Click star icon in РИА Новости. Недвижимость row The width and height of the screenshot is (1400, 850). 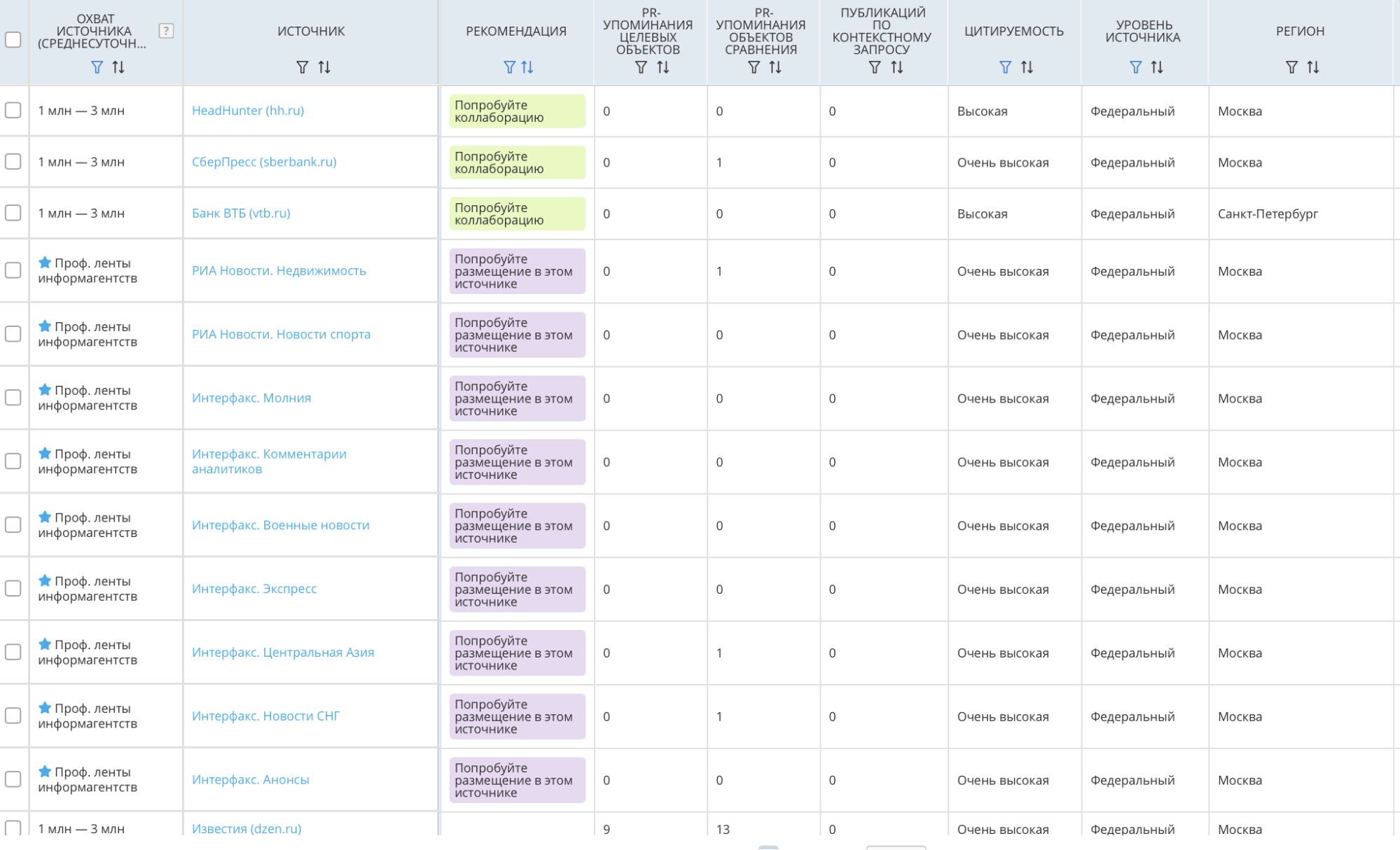(45, 263)
